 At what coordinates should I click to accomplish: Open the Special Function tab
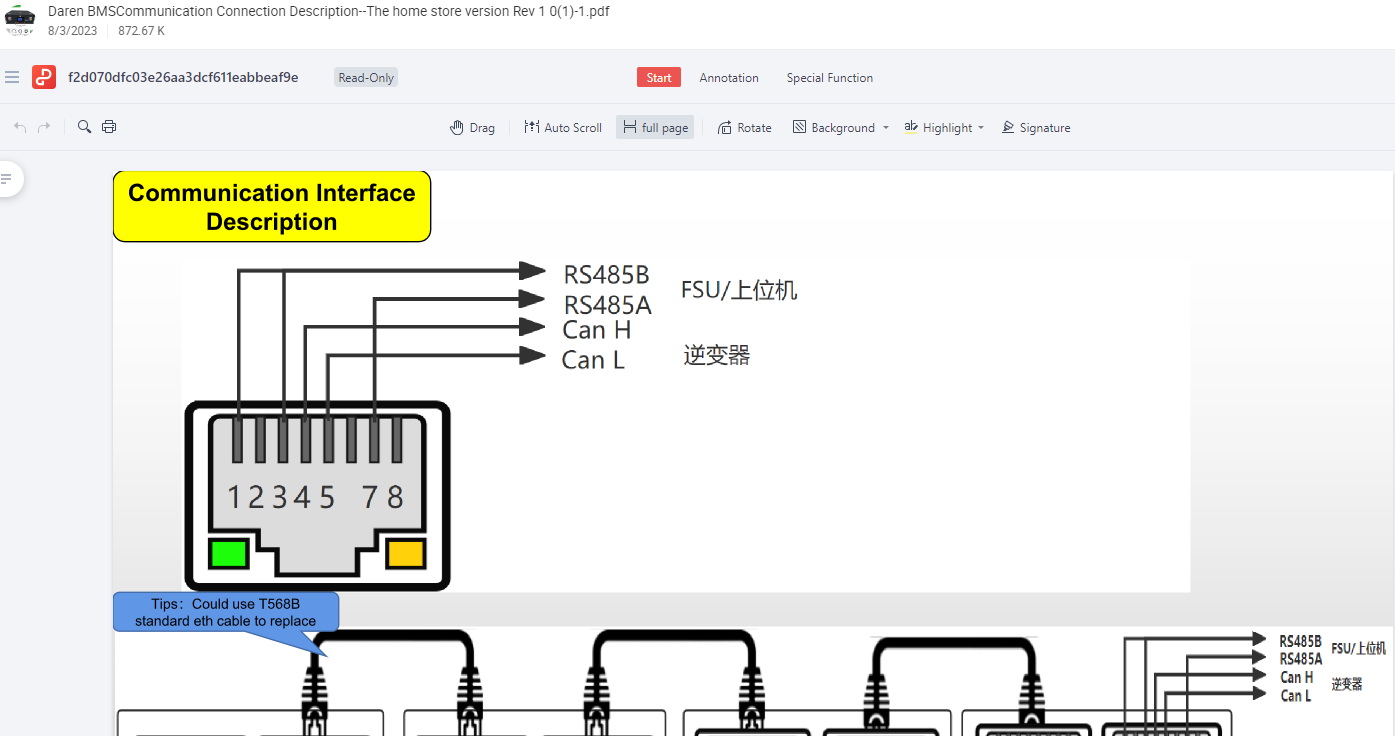point(830,78)
